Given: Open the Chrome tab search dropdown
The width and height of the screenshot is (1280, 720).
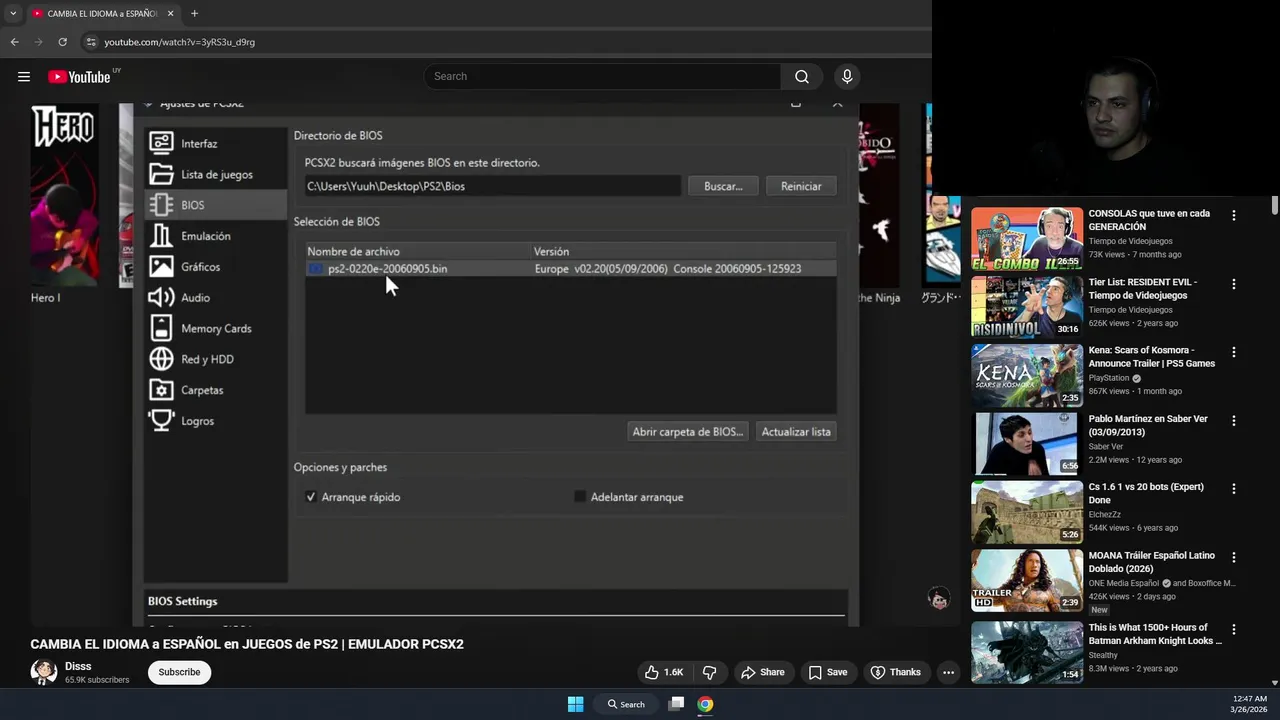Looking at the screenshot, I should (x=13, y=14).
